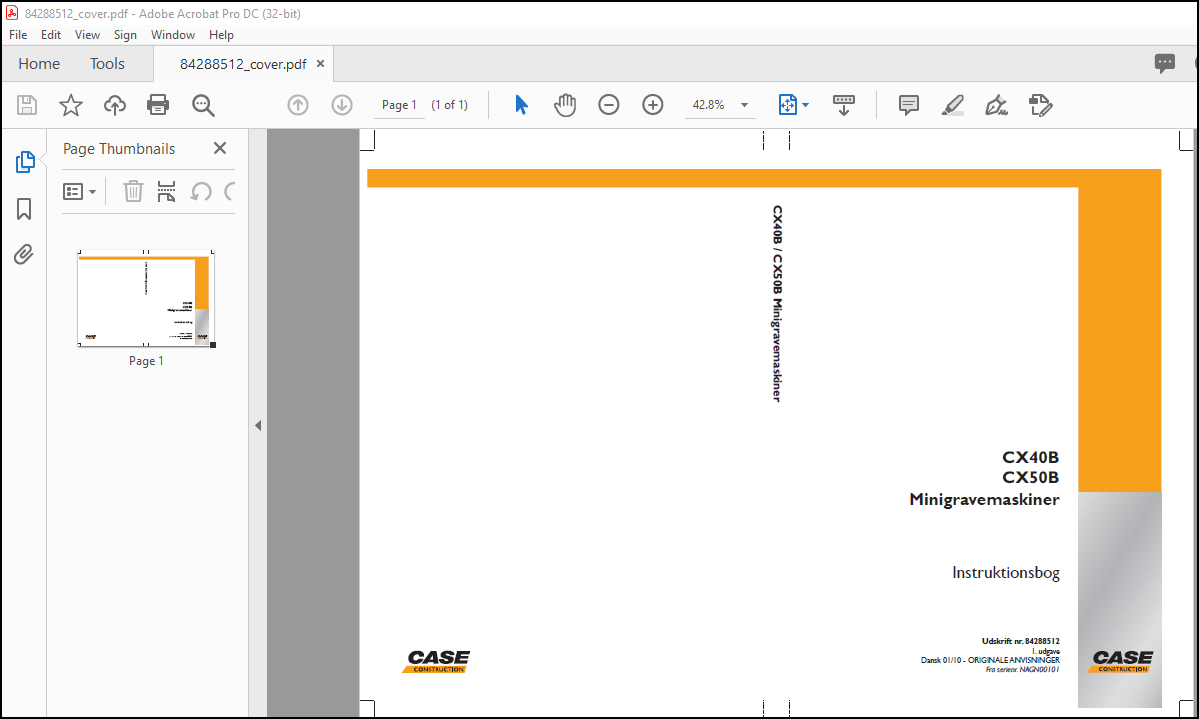This screenshot has width=1199, height=719.
Task: Open the Page Thumbnails sidebar icon
Action: 24,162
